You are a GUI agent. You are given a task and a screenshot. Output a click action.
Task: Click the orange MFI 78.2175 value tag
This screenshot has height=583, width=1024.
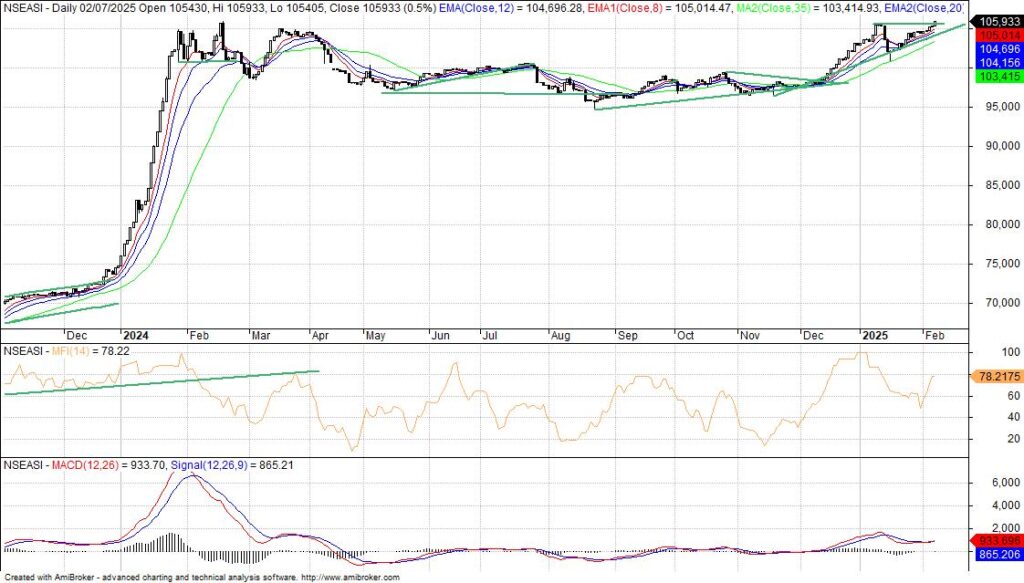pos(994,377)
